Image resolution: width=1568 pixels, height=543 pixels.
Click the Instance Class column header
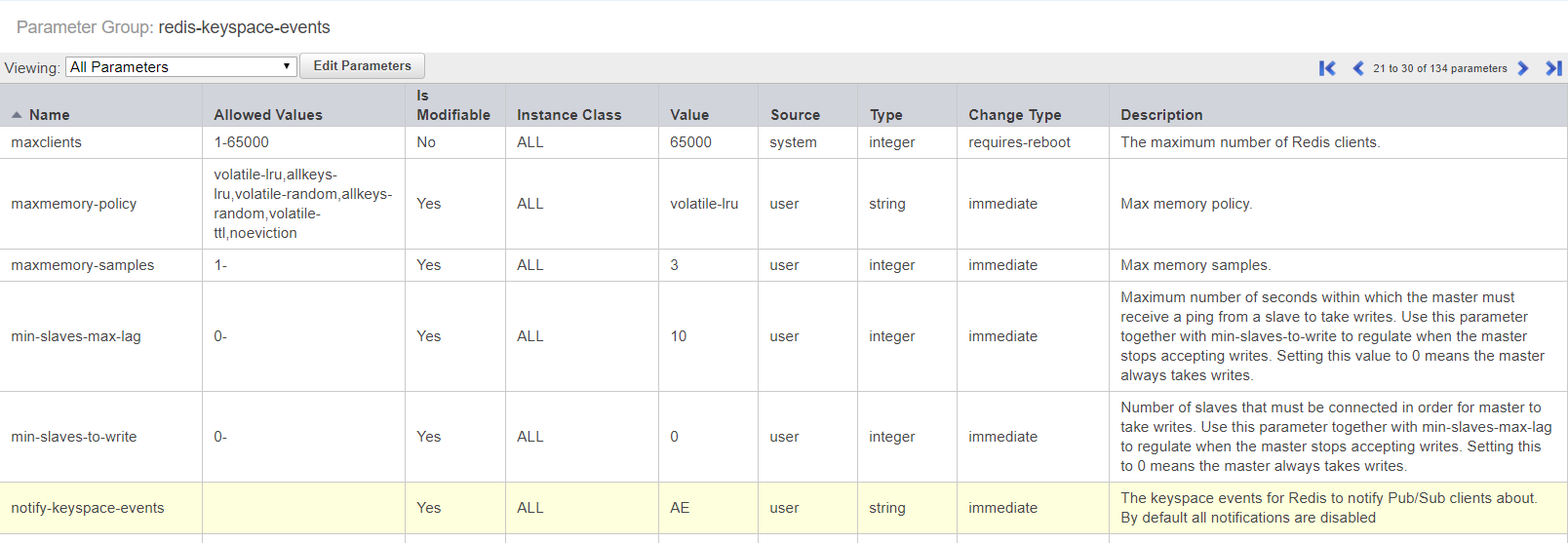tap(568, 115)
